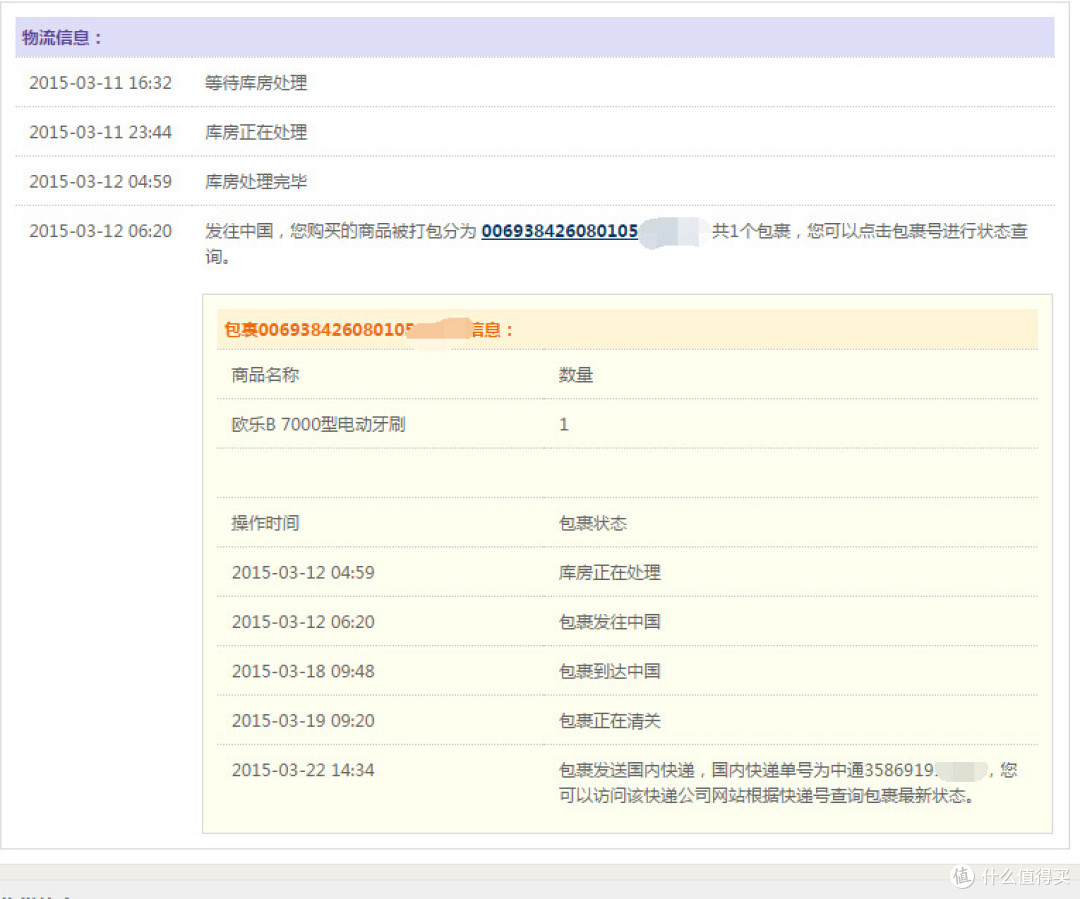The width and height of the screenshot is (1080, 899).
Task: Open package number link 006938426080105
Action: point(559,231)
